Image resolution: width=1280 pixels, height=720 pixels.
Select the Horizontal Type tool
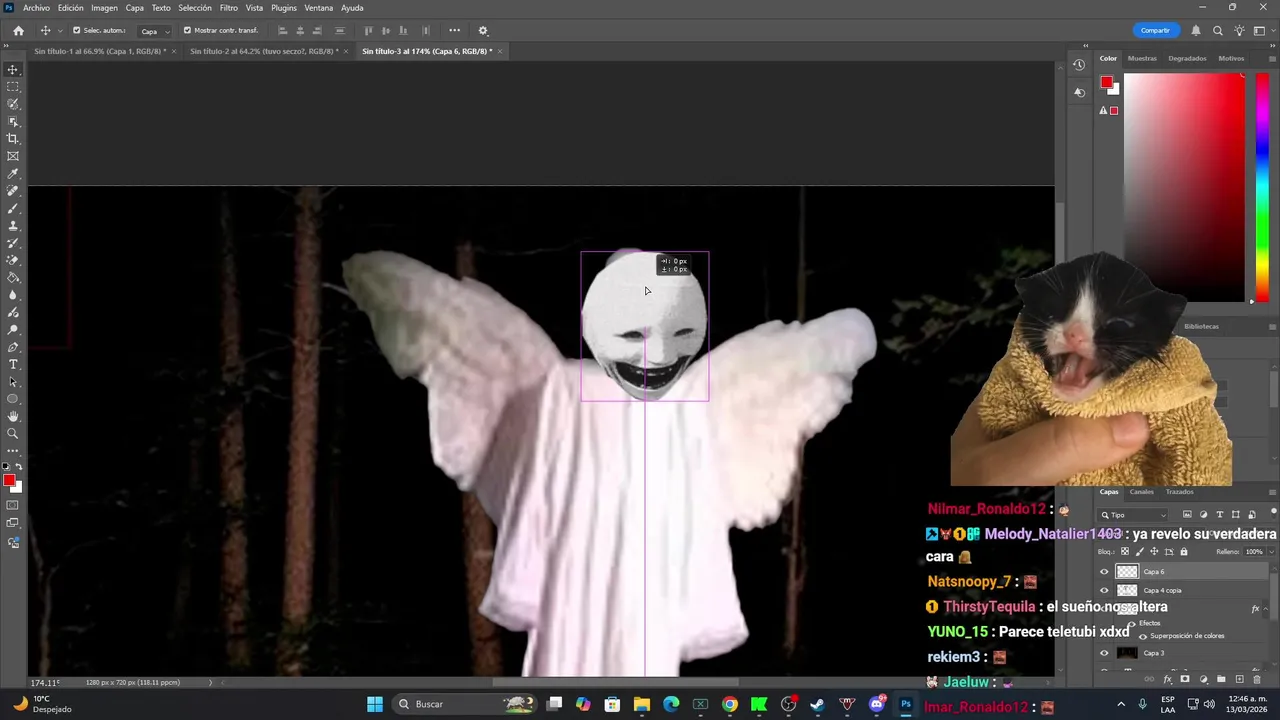coord(13,364)
